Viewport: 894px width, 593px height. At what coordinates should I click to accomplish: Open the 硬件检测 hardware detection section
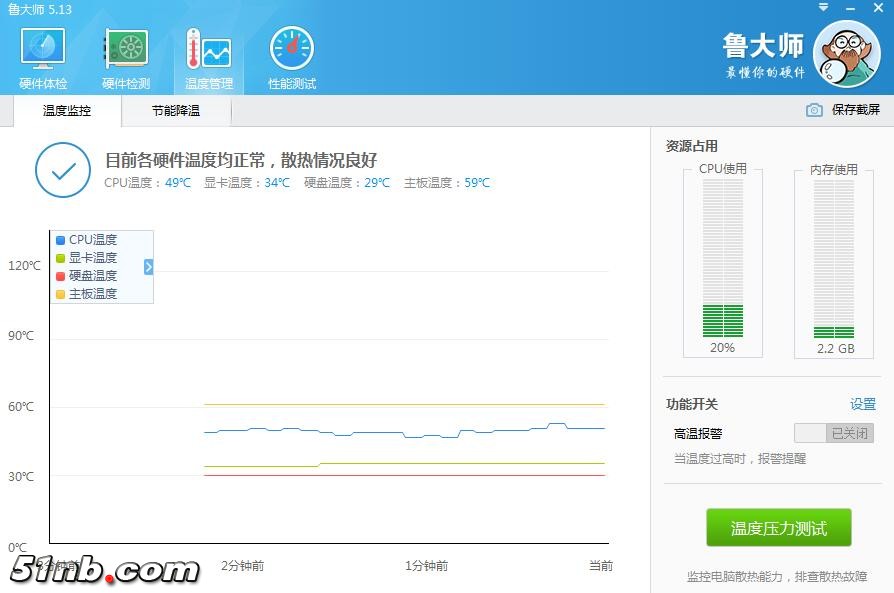tap(126, 58)
